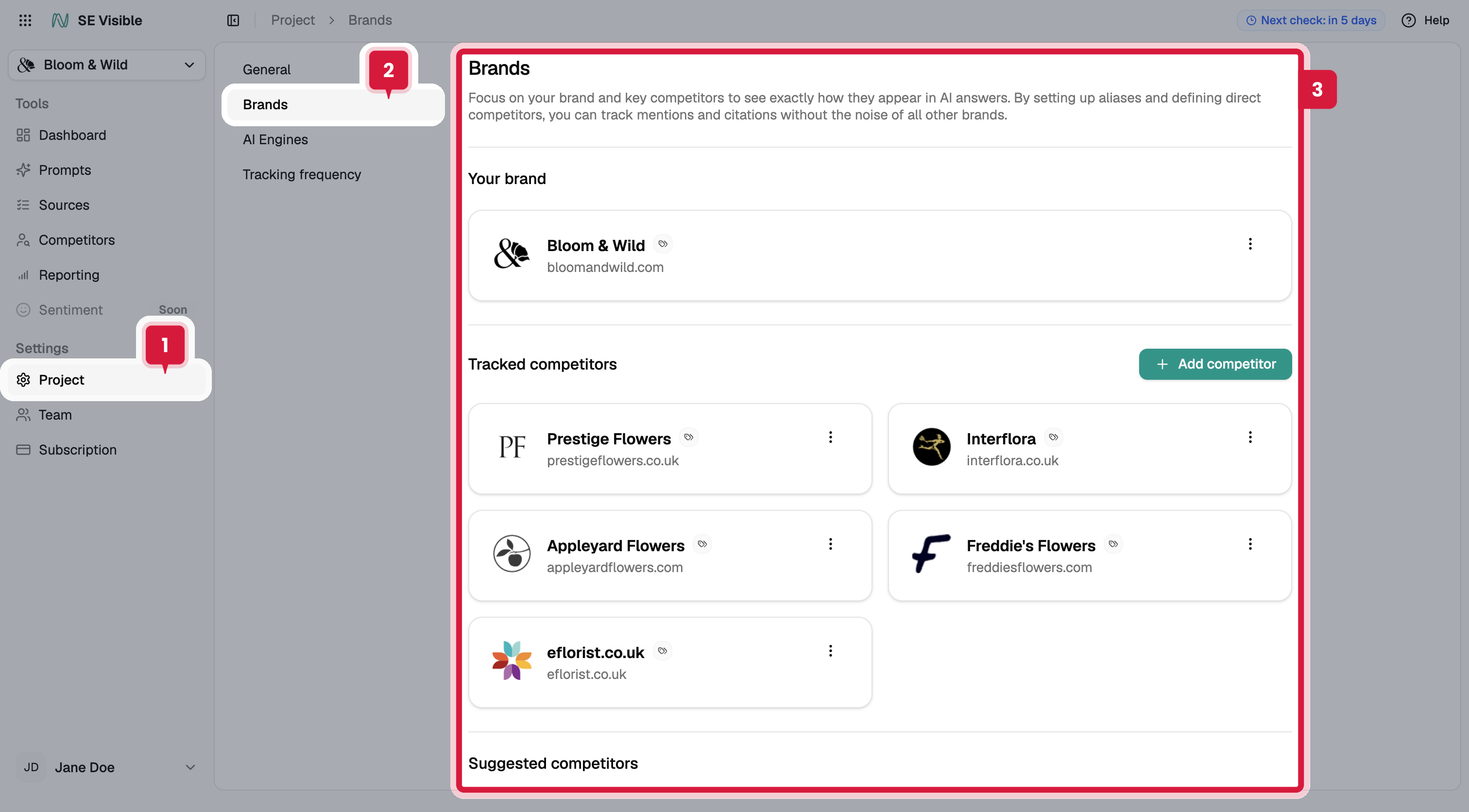The image size is (1469, 812).
Task: Click the alias tag icon next to Appleyard Flowers
Action: tap(702, 544)
